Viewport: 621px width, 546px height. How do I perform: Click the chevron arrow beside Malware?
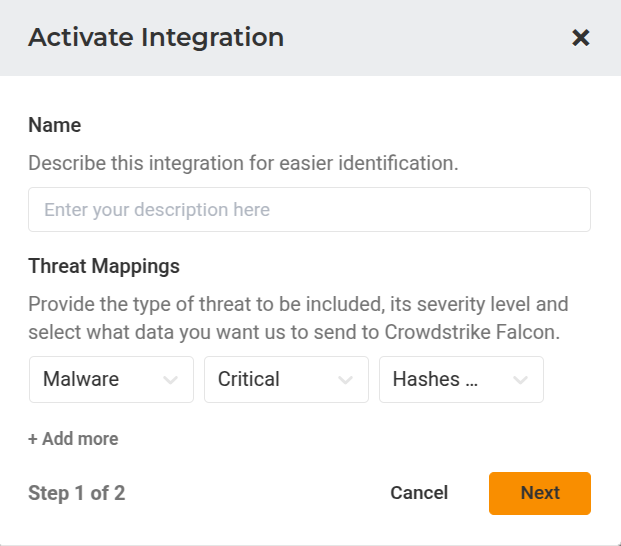tap(170, 380)
